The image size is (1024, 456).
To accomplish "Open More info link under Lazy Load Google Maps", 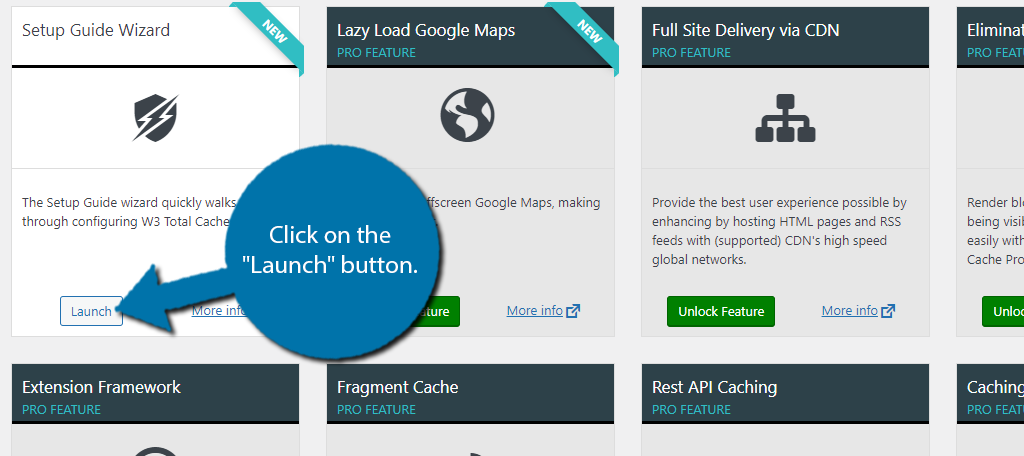I will pyautogui.click(x=534, y=310).
